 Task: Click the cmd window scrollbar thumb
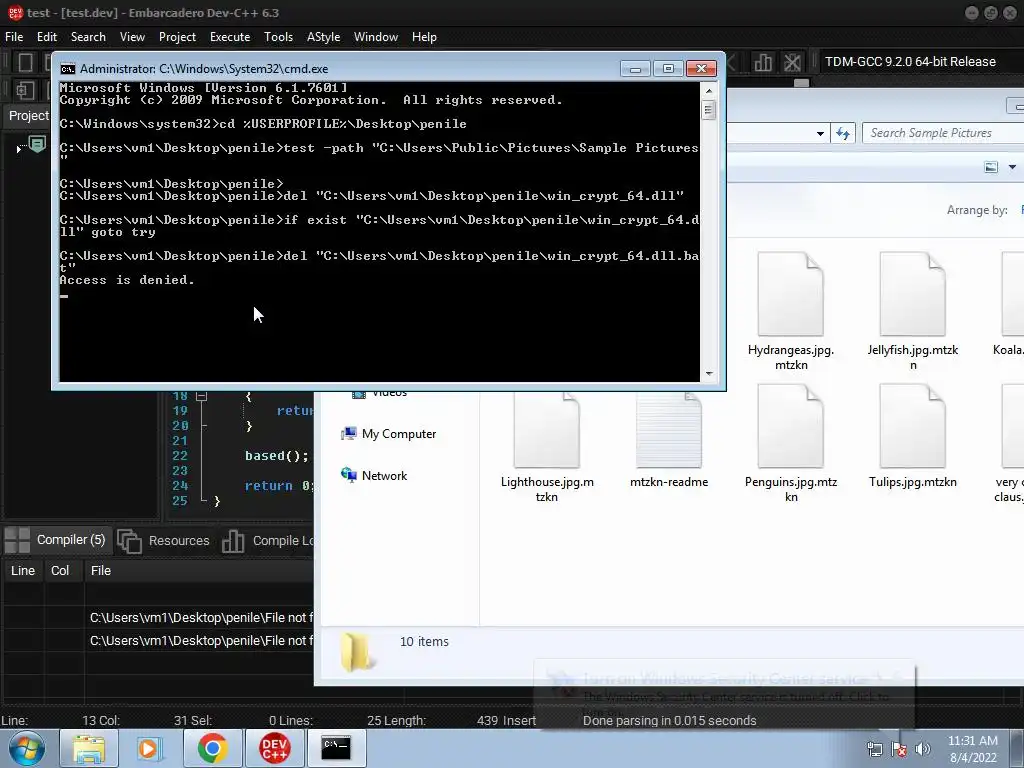pyautogui.click(x=709, y=110)
